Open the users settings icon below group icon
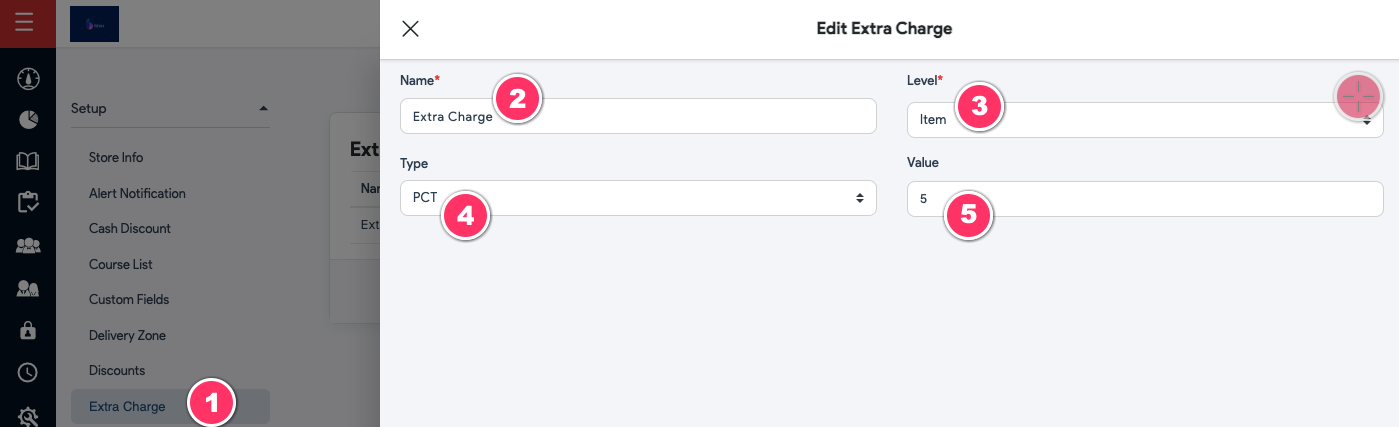This screenshot has width=1399, height=427. [28, 288]
